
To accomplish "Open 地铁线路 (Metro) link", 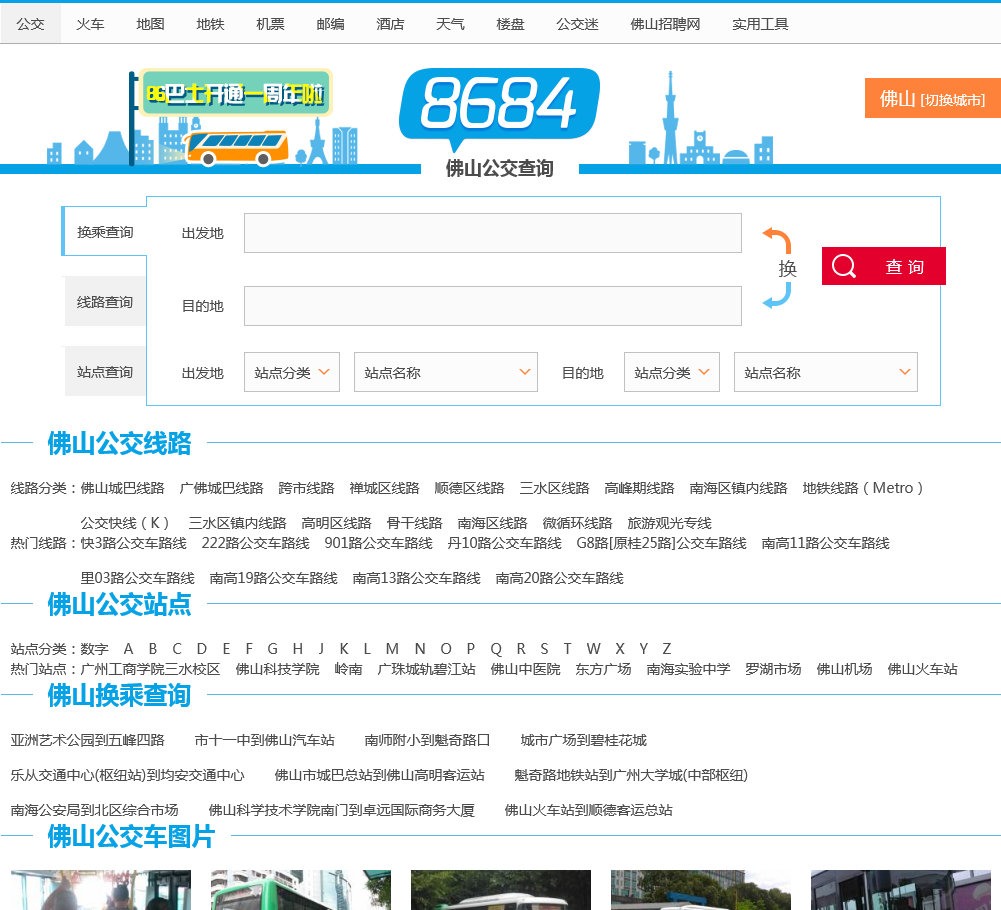I will pos(862,488).
